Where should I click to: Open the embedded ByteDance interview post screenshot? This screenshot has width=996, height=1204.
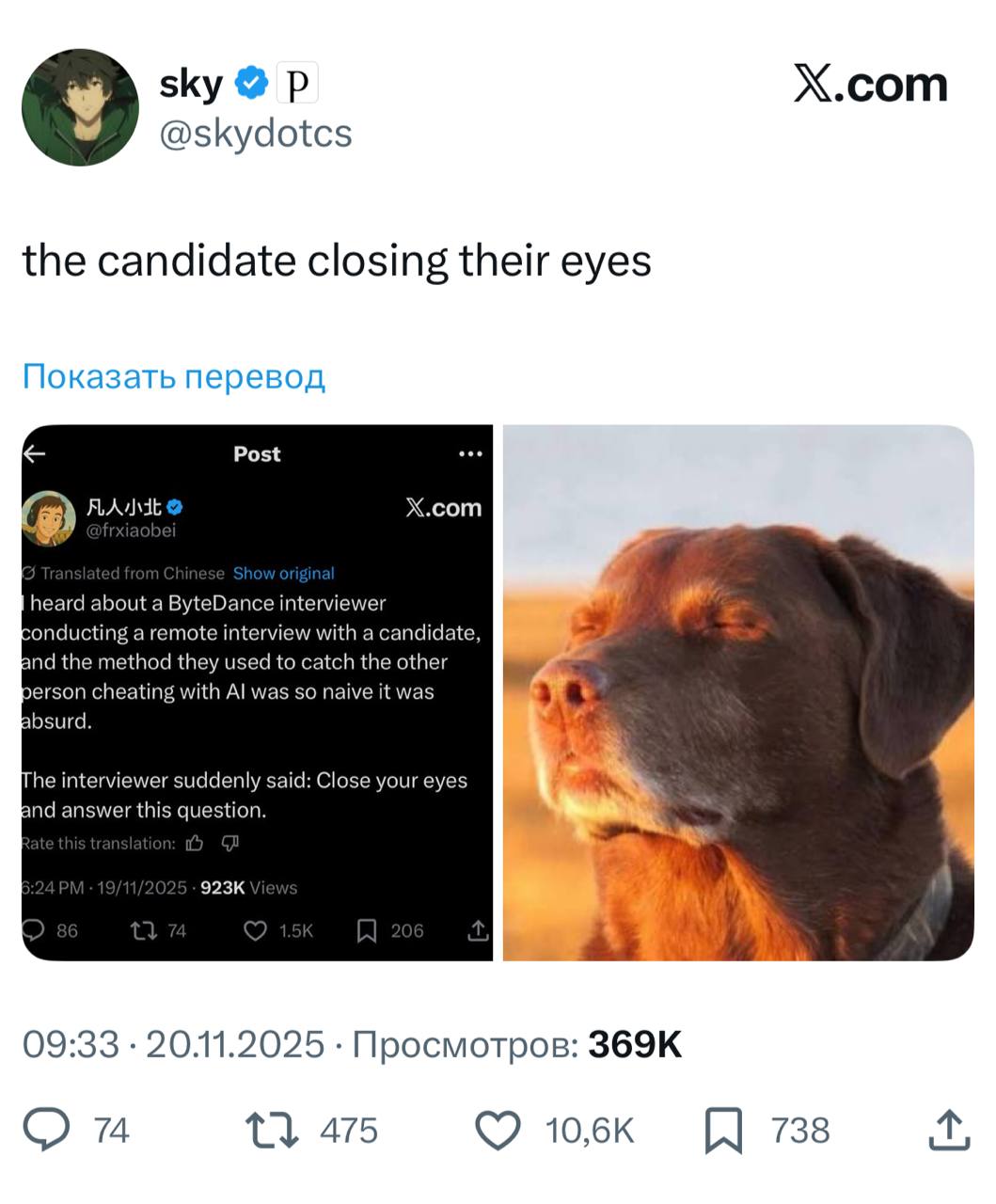[257, 692]
